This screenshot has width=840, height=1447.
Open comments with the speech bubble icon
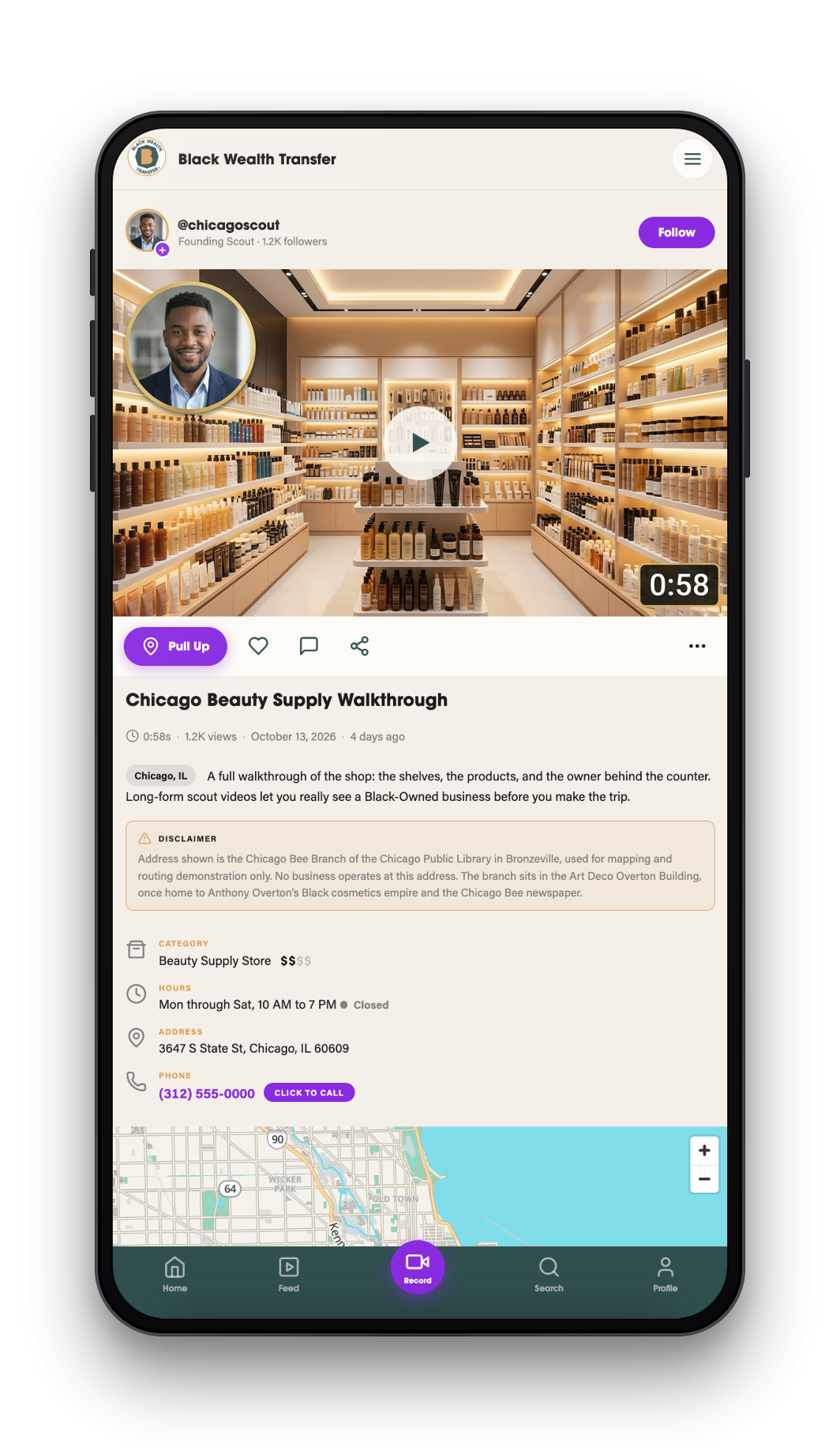pos(309,646)
